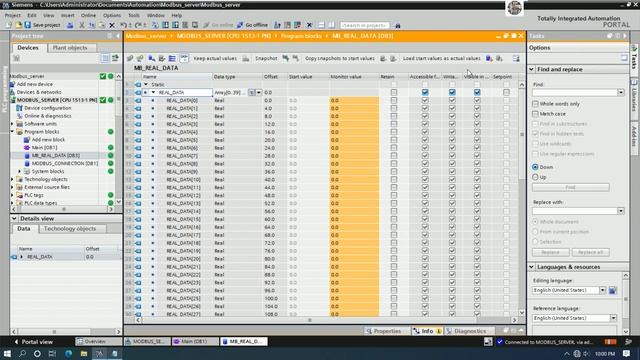Image resolution: width=640 pixels, height=360 pixels.
Task: Collapse the Static section in the table
Action: coord(146,84)
